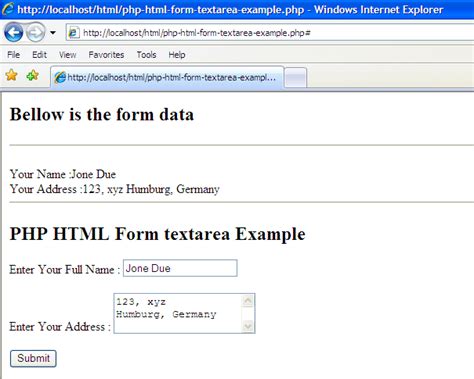Image resolution: width=474 pixels, height=379 pixels.
Task: Click the address bar URL field
Action: pos(270,33)
